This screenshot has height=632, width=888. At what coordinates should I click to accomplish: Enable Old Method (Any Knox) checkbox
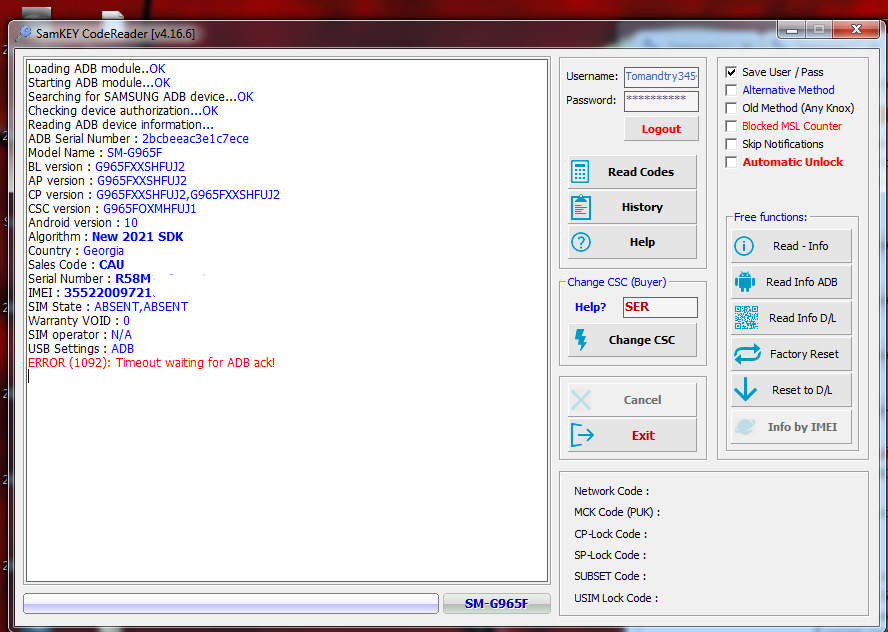pyautogui.click(x=731, y=108)
